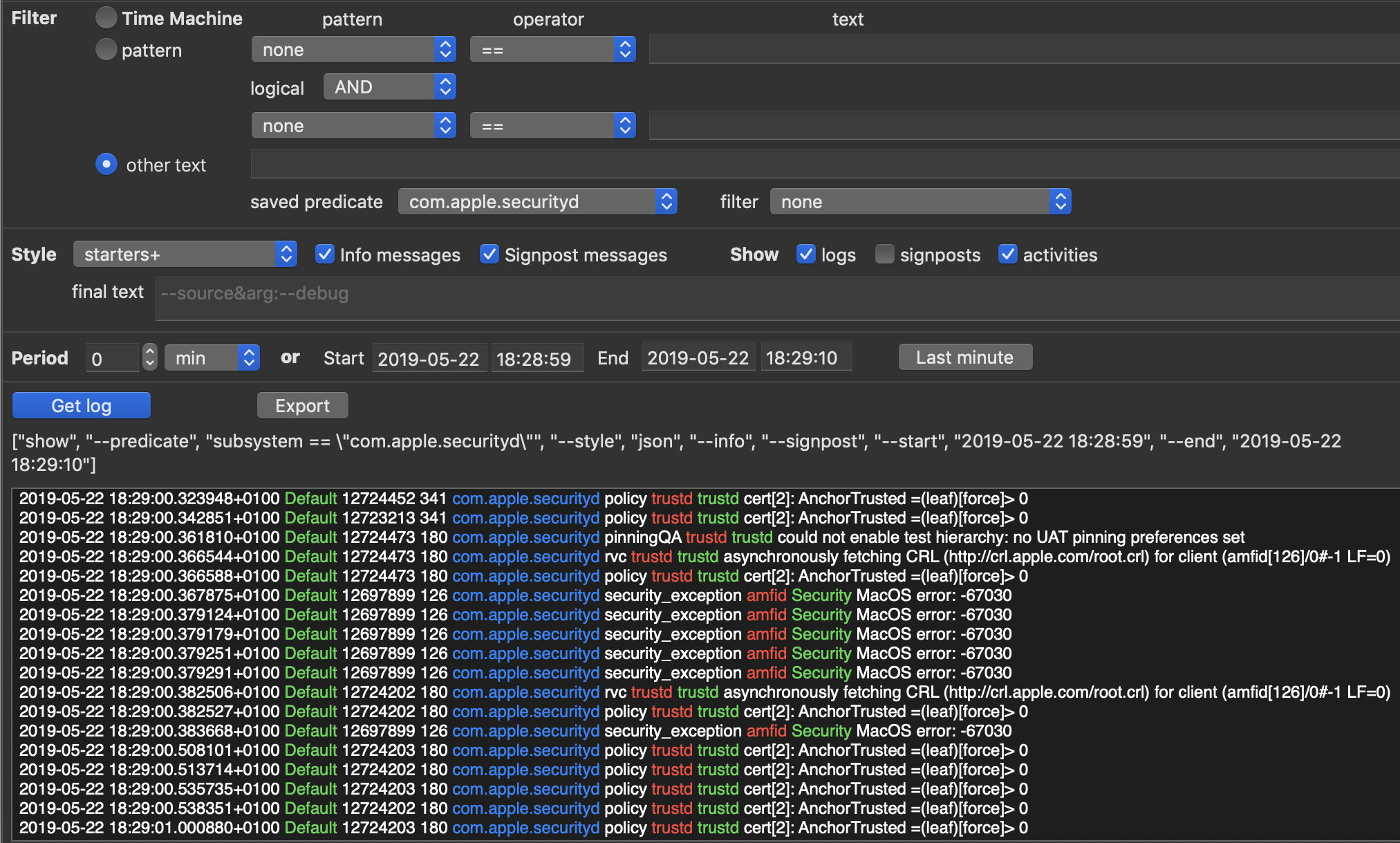Open the logical AND dropdown
Viewport: 1400px width, 843px height.
(x=389, y=87)
